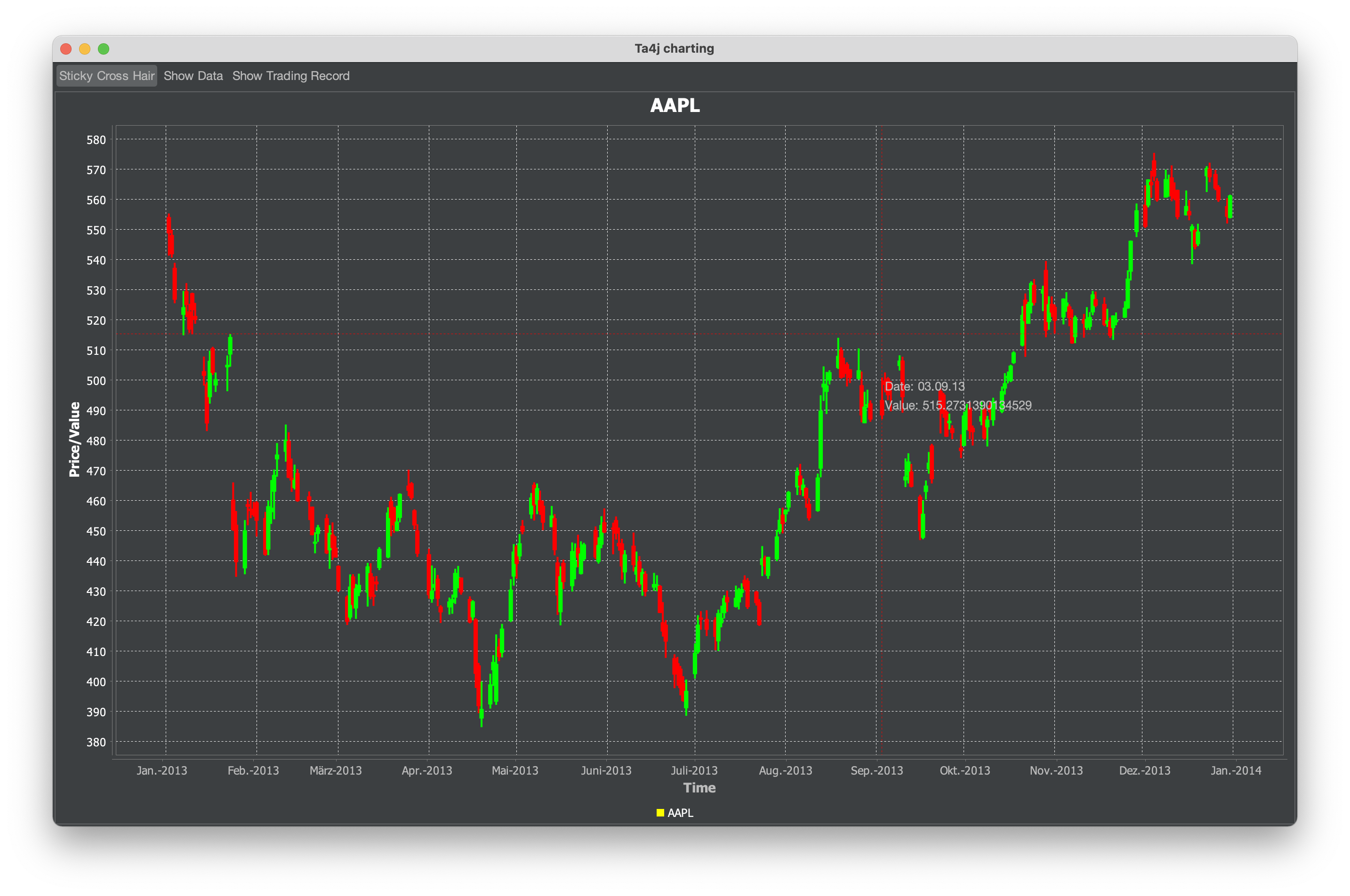
Task: Toggle the Sticky Cross Hair button
Action: click(x=106, y=76)
